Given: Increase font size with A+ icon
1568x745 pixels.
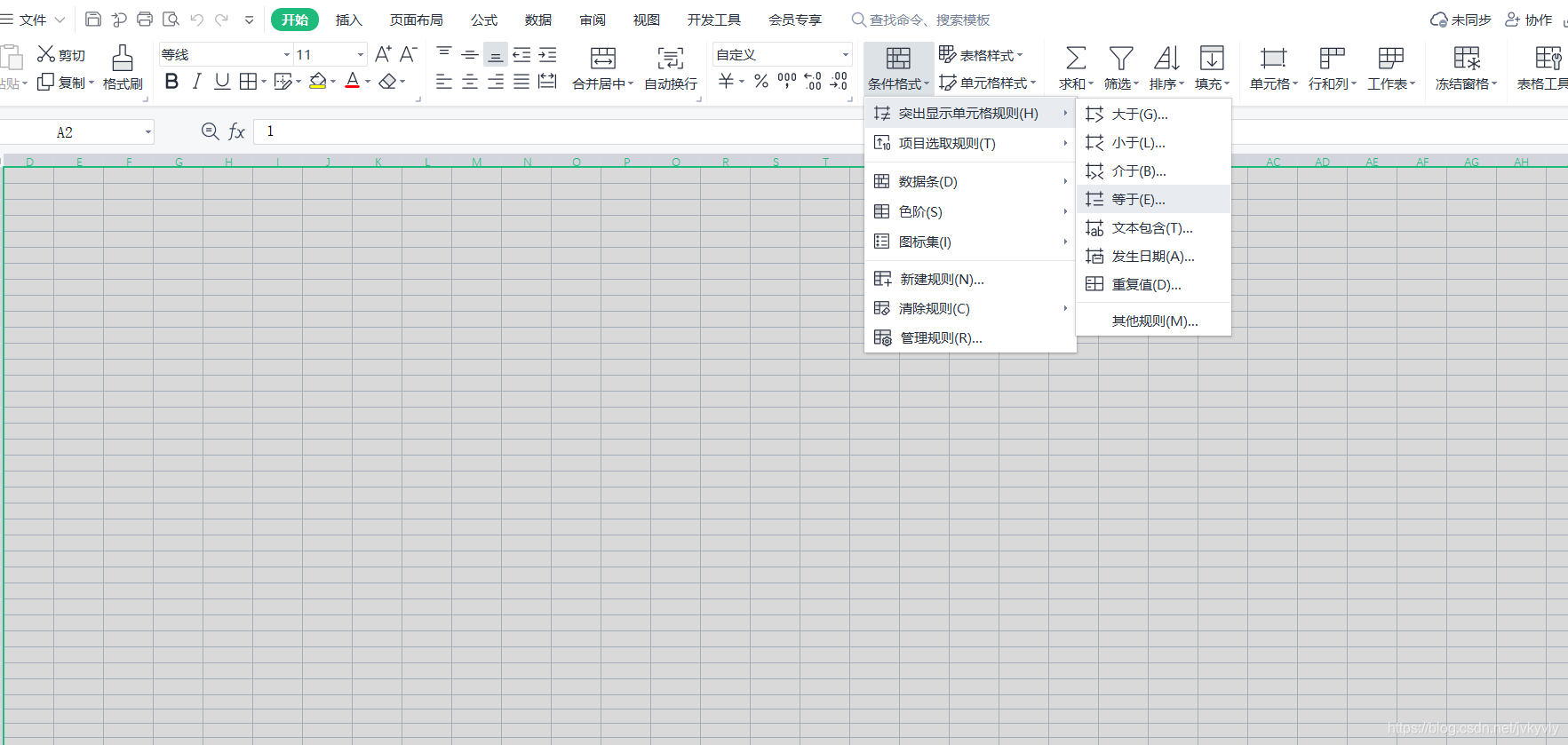Looking at the screenshot, I should tap(383, 54).
